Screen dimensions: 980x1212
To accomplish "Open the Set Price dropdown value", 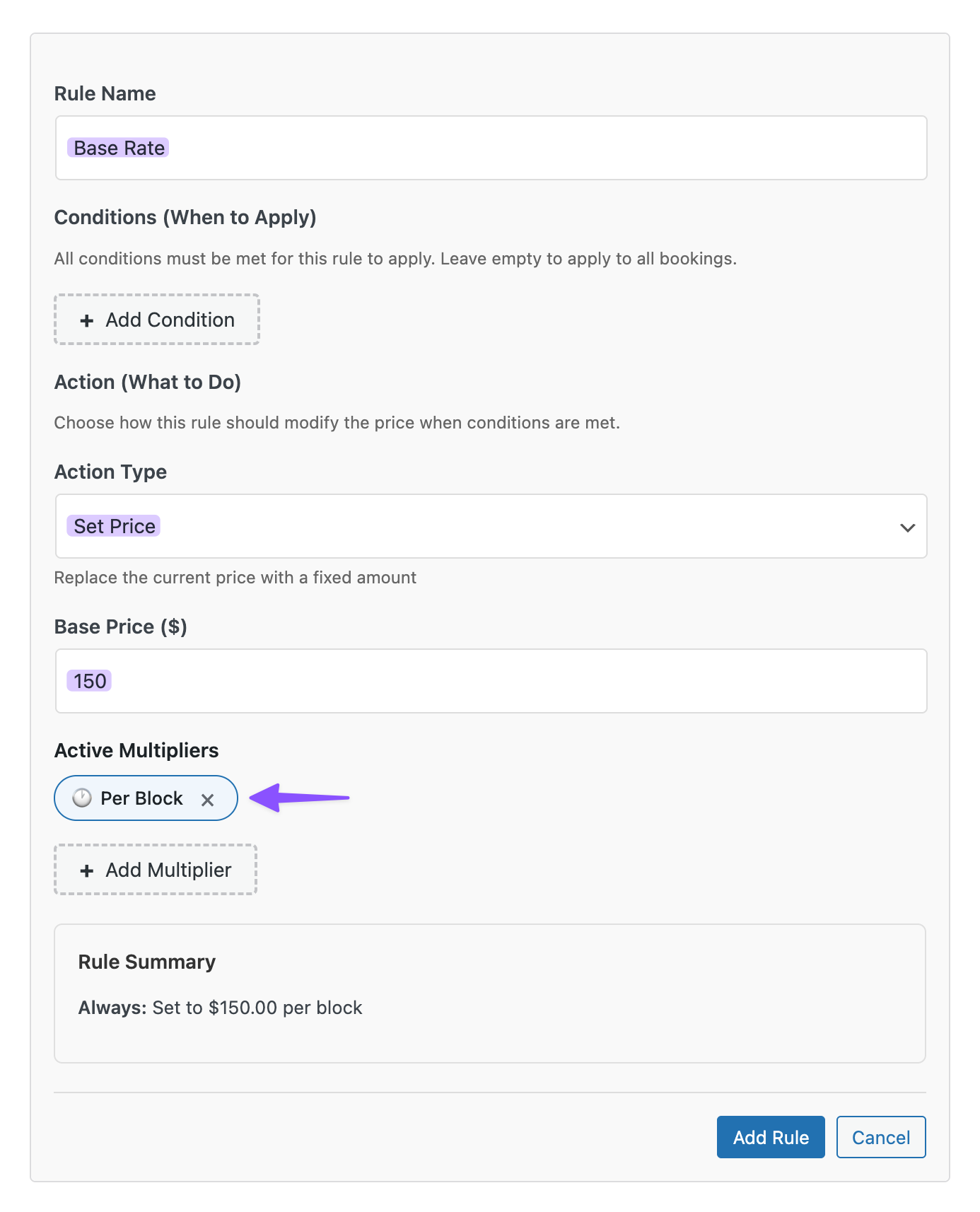I will 115,526.
